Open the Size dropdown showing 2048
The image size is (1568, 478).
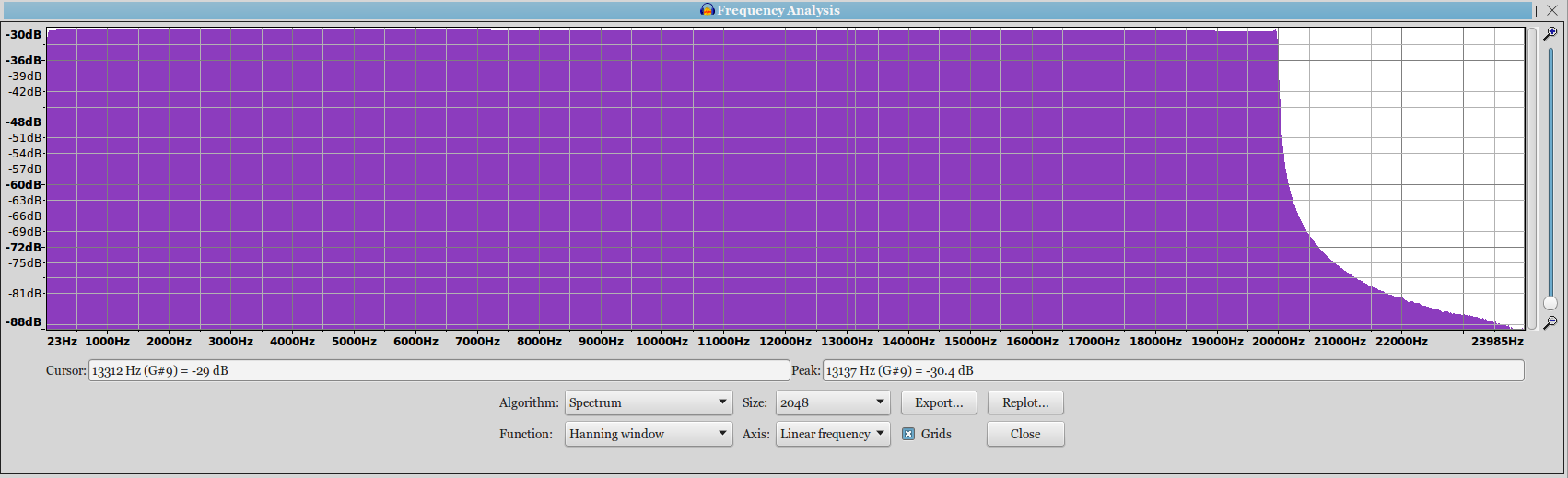click(x=833, y=402)
